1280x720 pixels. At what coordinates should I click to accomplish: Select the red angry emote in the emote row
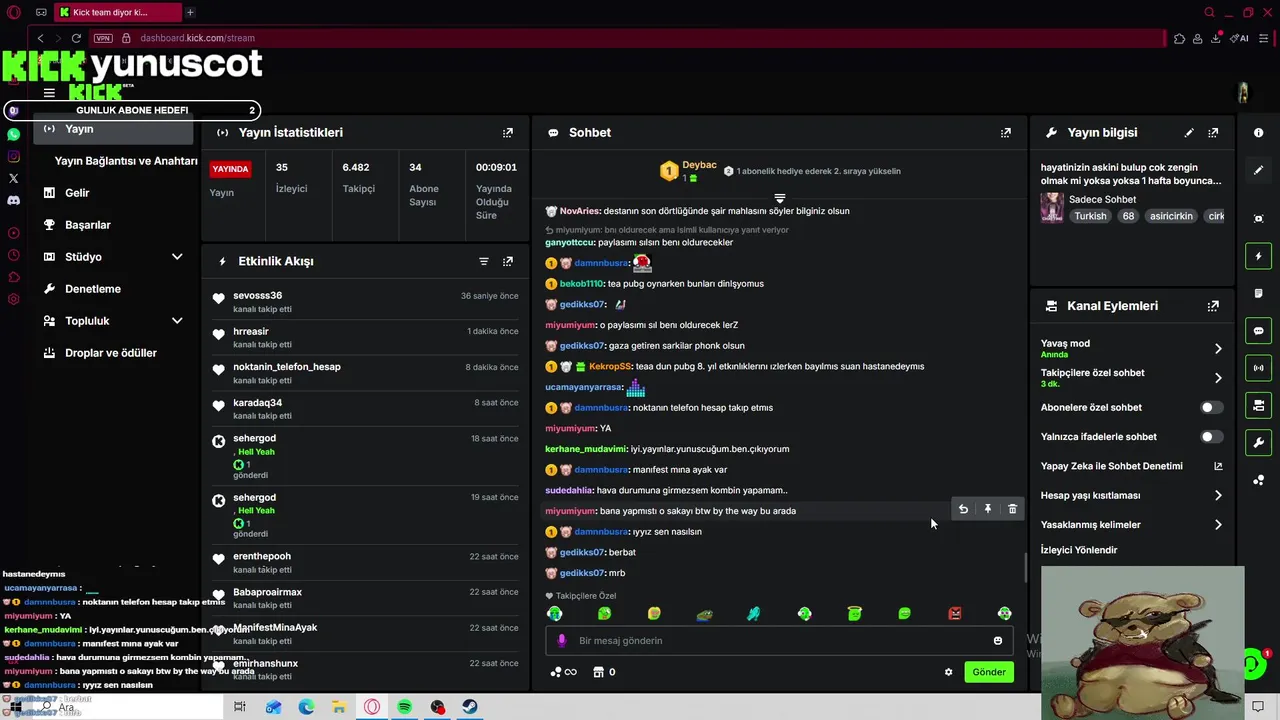954,613
